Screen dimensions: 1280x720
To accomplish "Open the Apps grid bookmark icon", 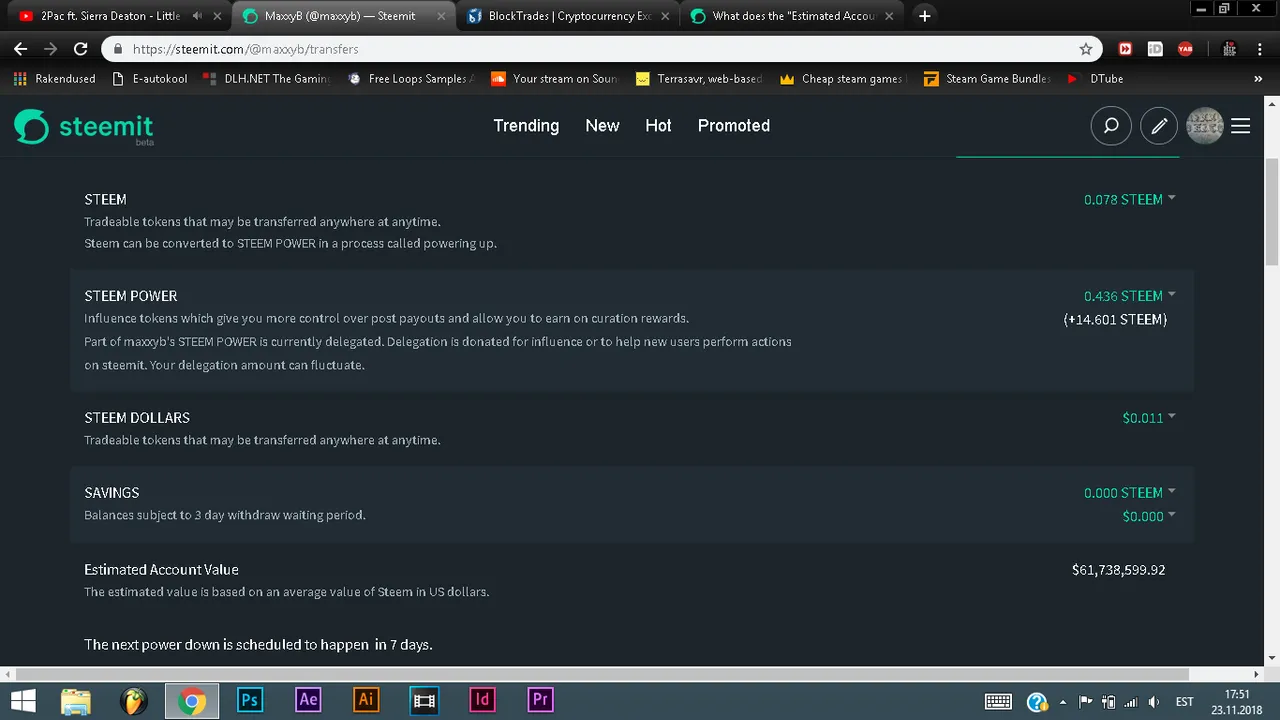I will point(20,79).
